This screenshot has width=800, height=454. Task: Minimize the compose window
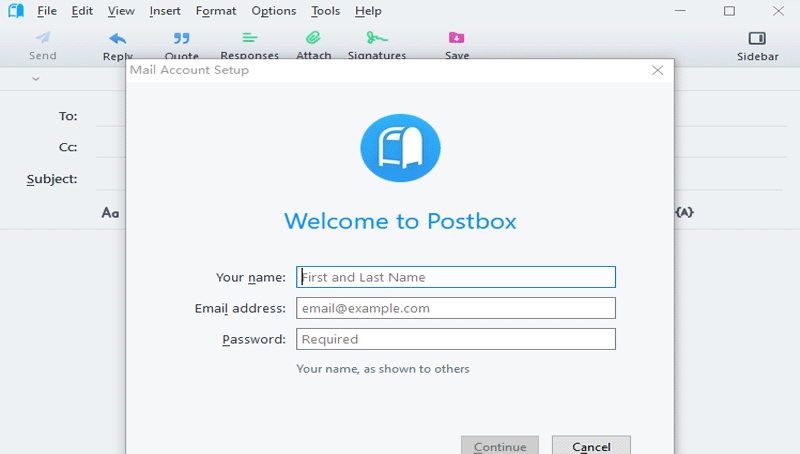click(680, 11)
